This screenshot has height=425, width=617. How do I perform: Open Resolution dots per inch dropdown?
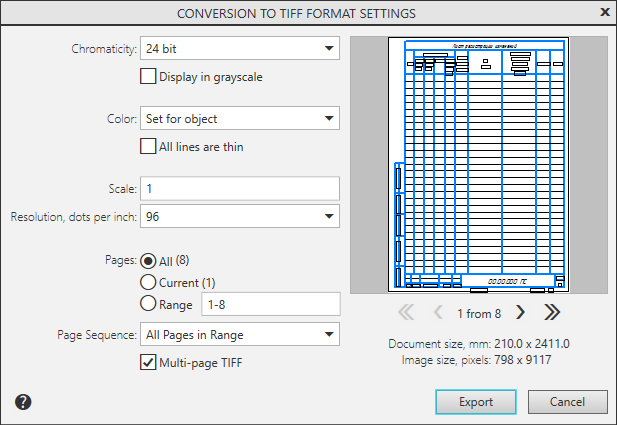[x=240, y=216]
